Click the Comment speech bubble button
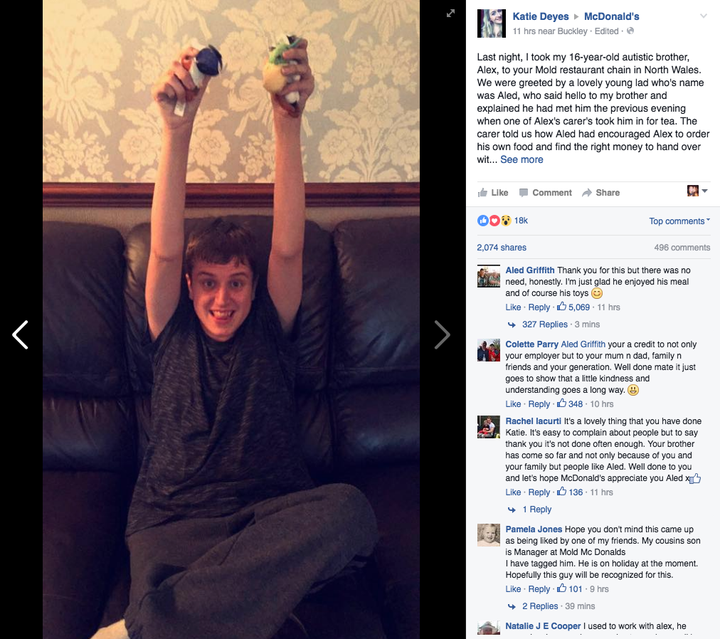This screenshot has width=720, height=639. (x=545, y=193)
